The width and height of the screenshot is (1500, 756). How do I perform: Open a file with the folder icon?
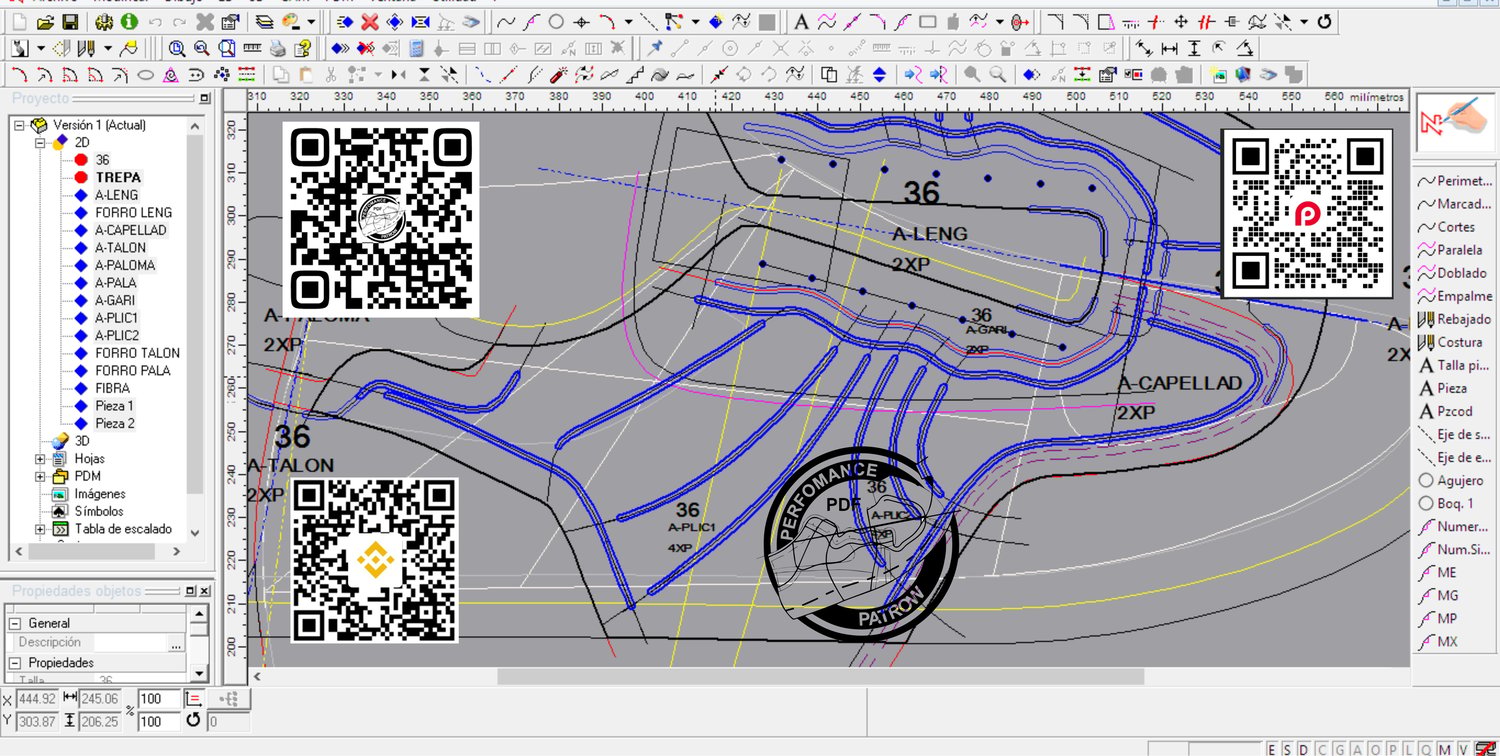click(45, 22)
